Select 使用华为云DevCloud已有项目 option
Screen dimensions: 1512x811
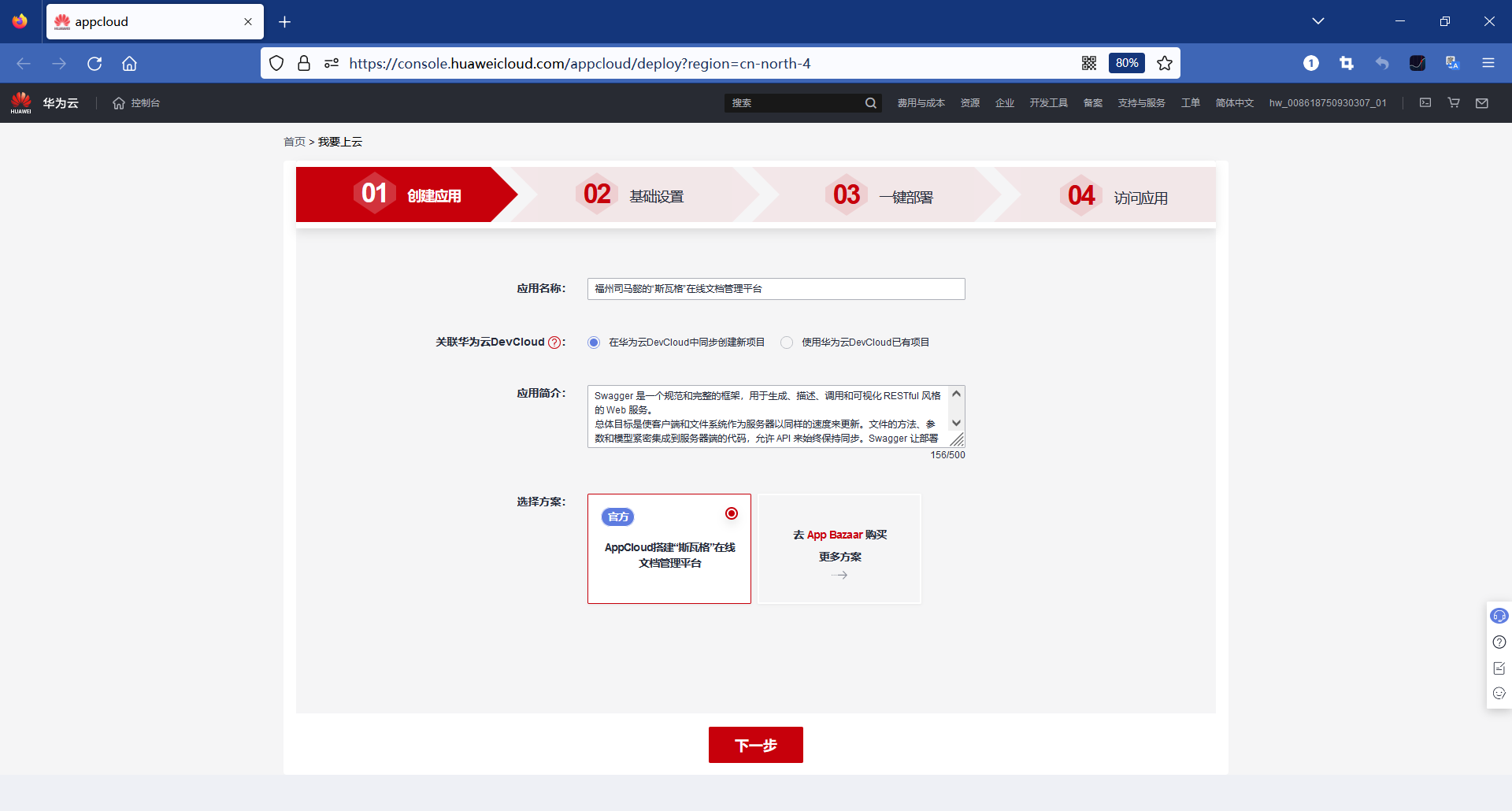[787, 343]
